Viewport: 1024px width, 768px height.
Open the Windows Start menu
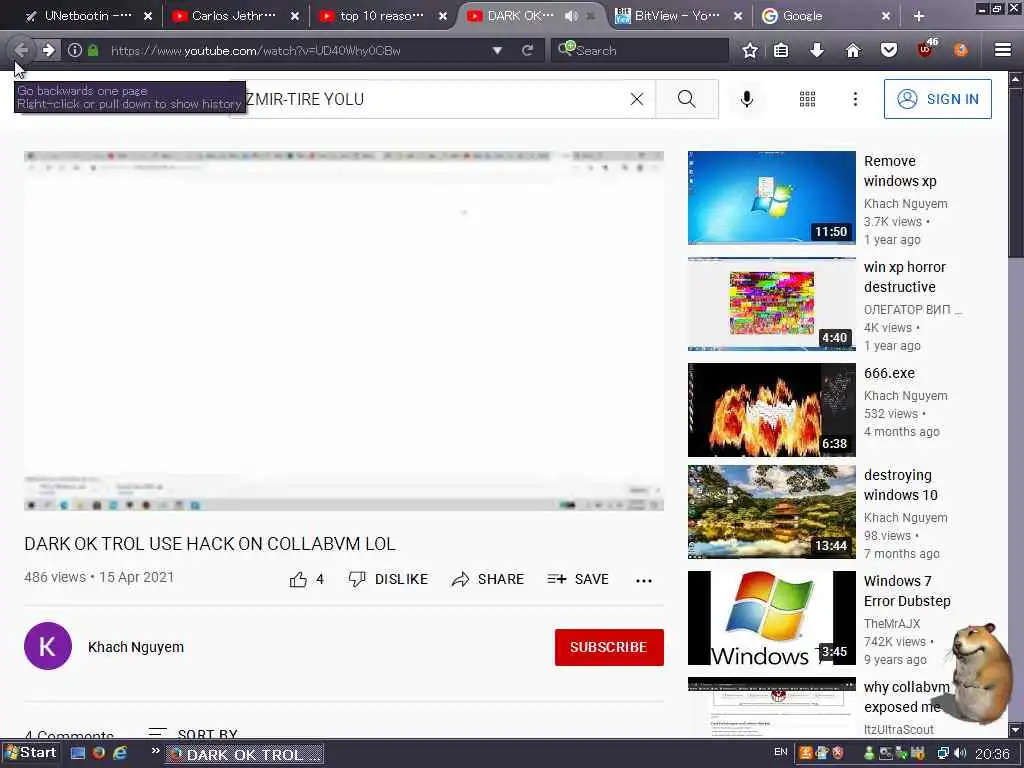pyautogui.click(x=31, y=752)
